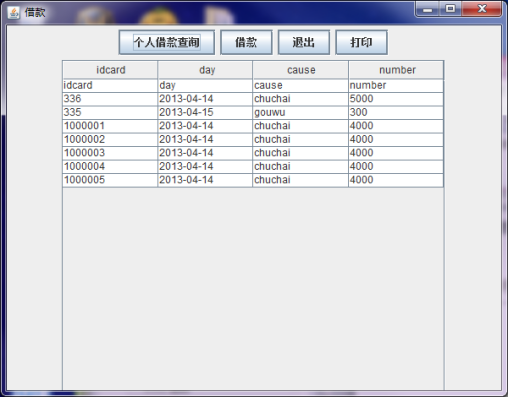
Task: Open the 借款 button
Action: [x=246, y=42]
